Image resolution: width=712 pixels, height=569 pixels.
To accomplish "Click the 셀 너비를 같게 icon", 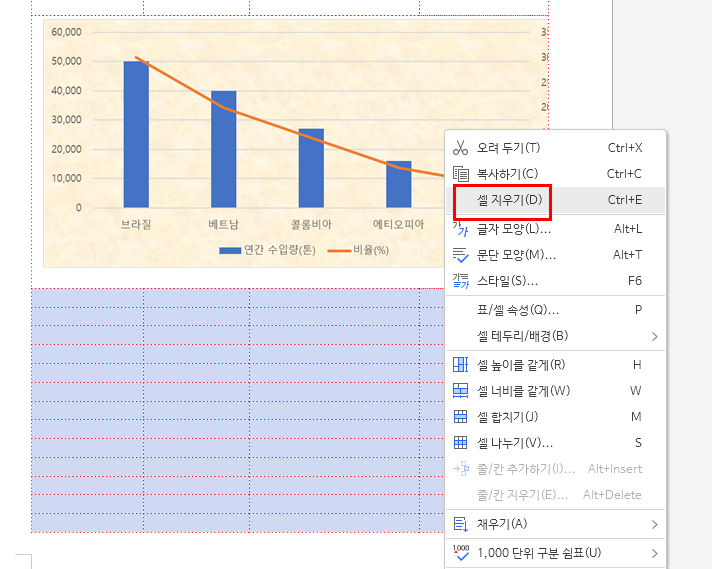I will point(460,391).
